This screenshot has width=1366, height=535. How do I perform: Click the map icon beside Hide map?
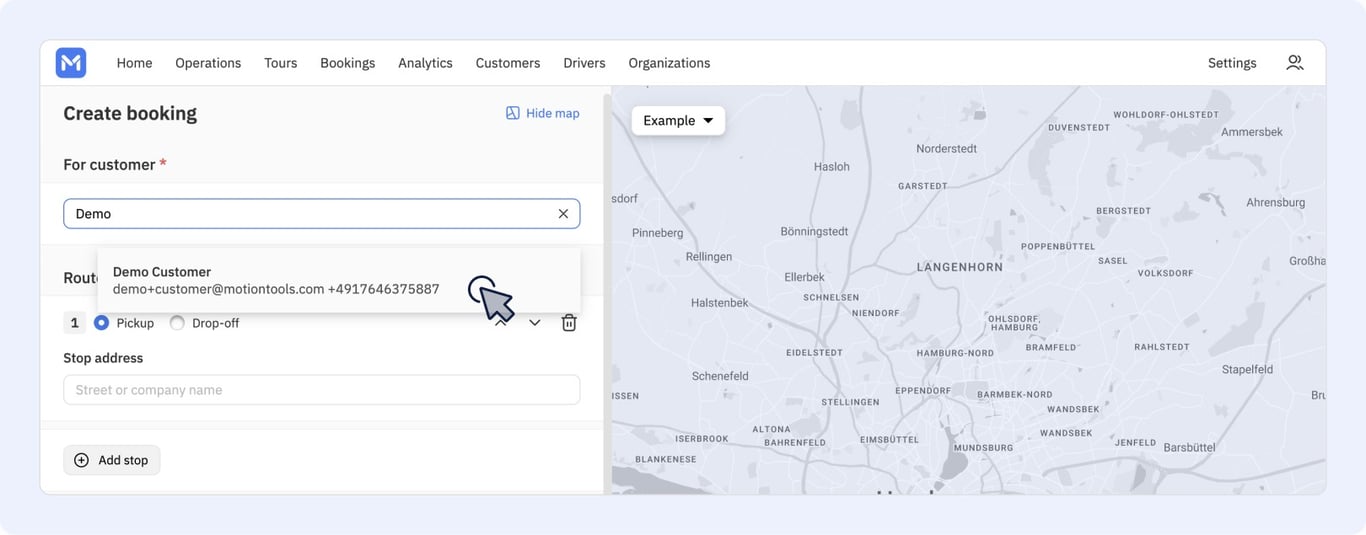tap(513, 113)
